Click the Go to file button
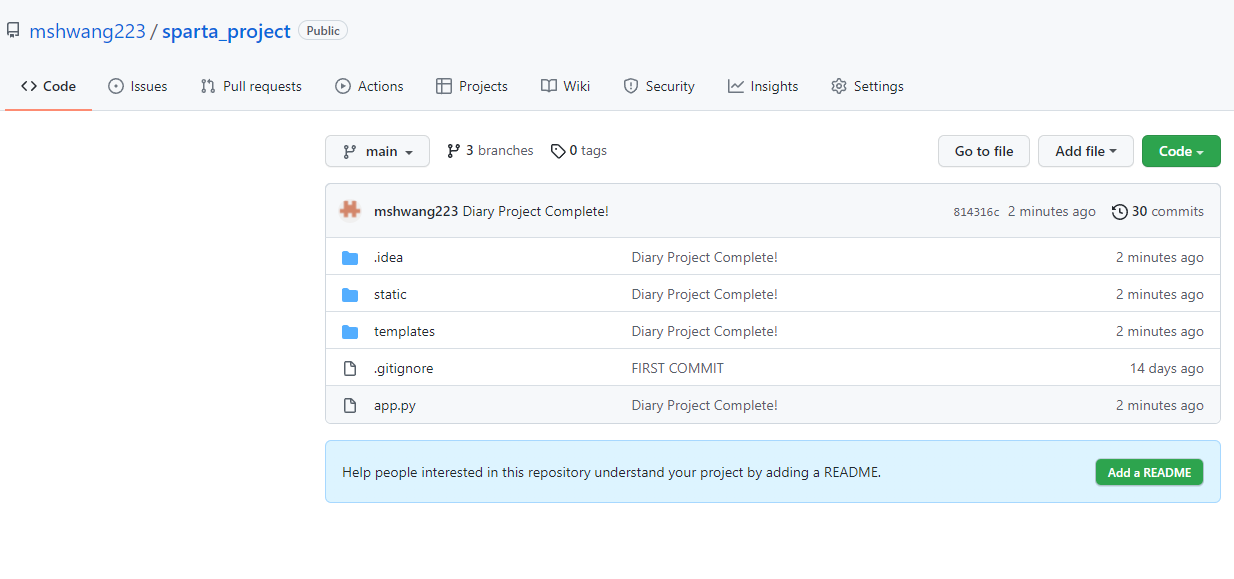The image size is (1234, 579). pyautogui.click(x=984, y=151)
